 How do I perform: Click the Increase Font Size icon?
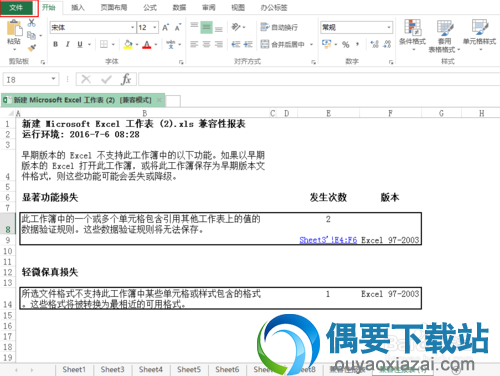166,27
